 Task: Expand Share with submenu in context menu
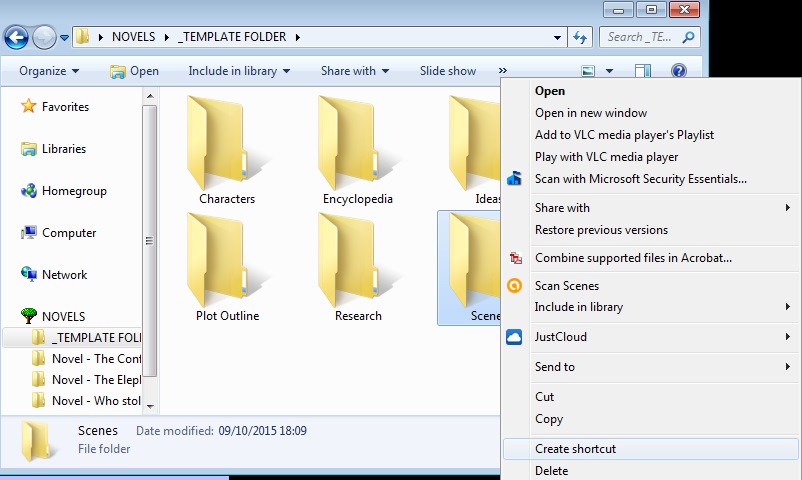point(650,208)
